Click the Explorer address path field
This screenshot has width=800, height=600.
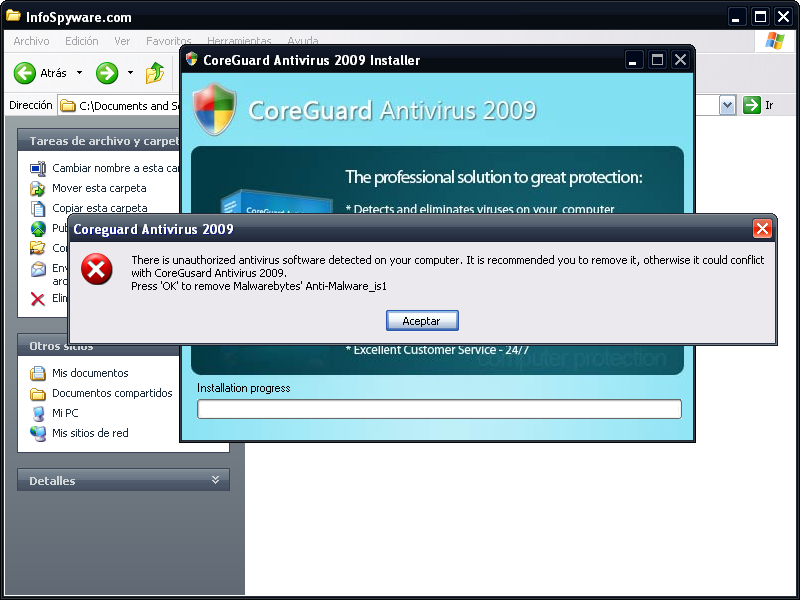coord(119,106)
